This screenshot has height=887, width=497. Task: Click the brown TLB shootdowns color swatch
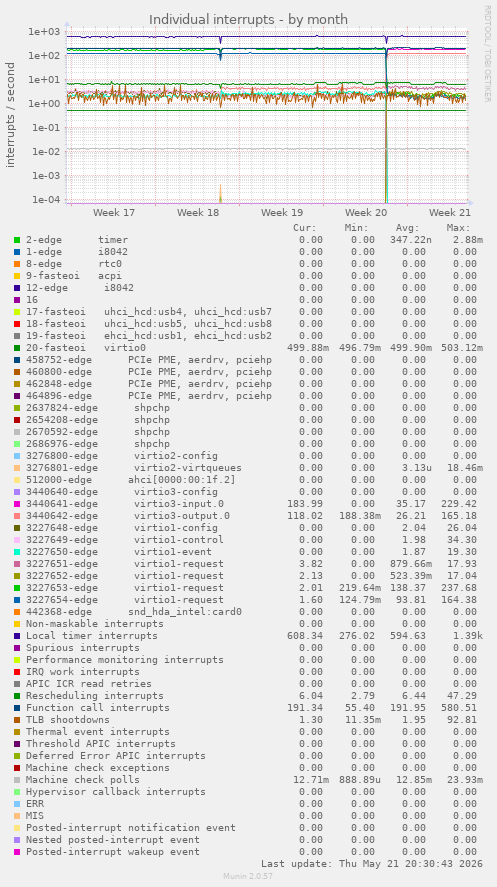coord(17,720)
